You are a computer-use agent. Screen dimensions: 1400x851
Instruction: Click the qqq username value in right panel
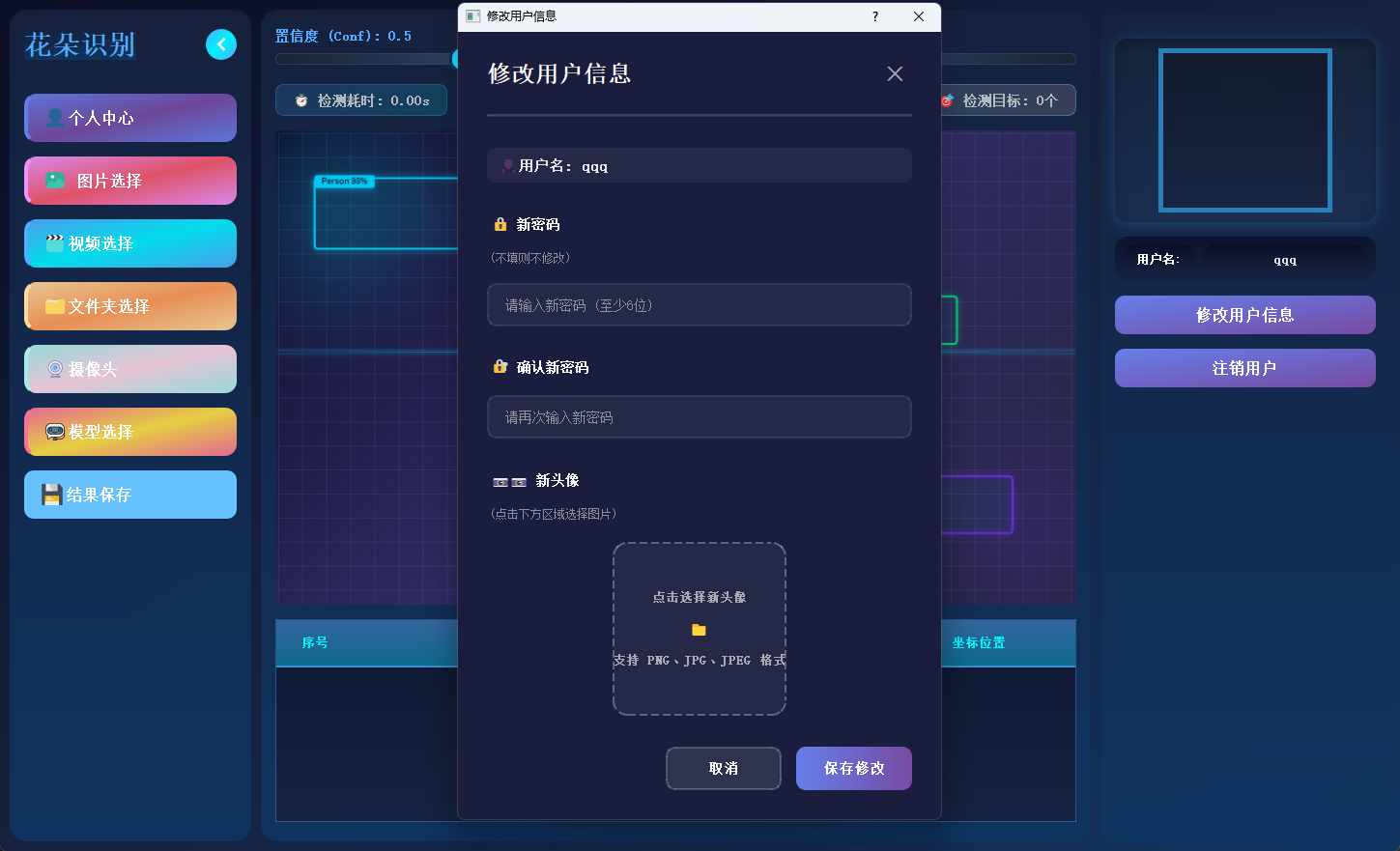tap(1285, 260)
